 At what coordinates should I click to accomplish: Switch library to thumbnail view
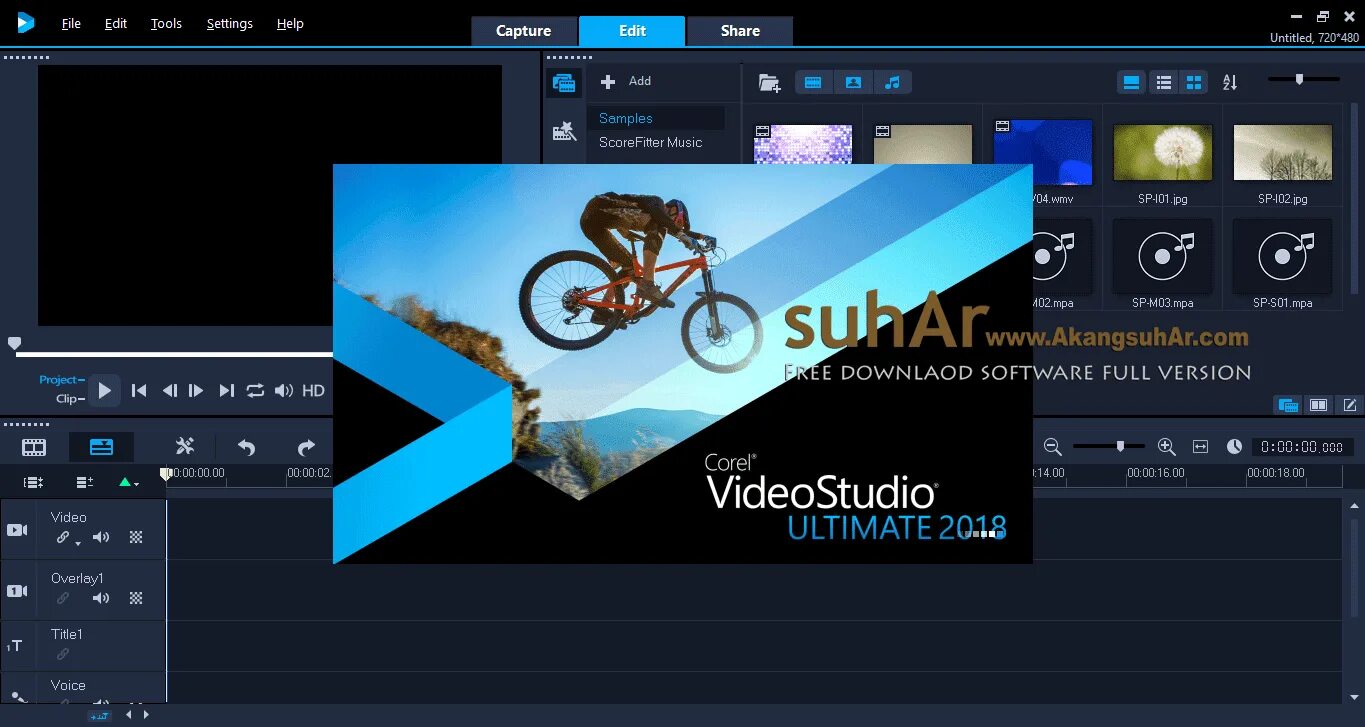point(1194,83)
